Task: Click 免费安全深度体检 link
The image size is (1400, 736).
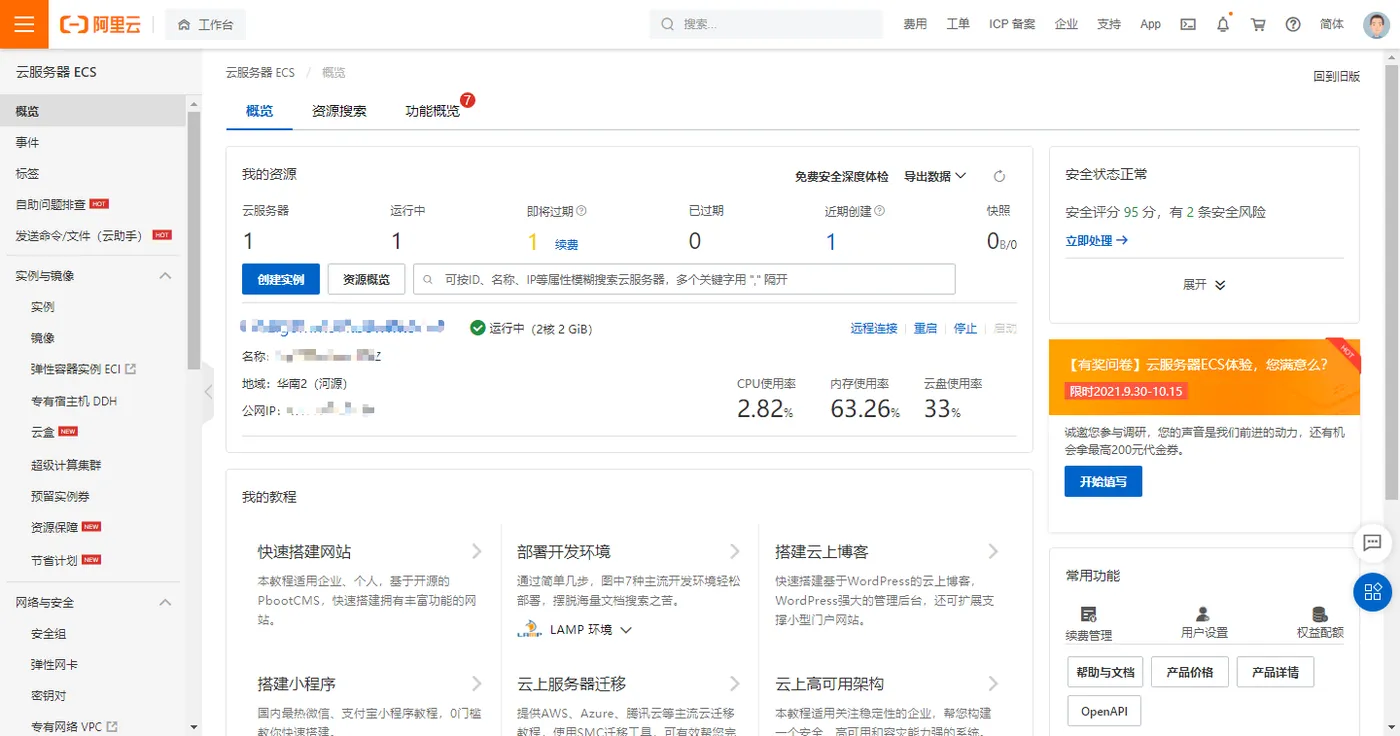Action: pyautogui.click(x=841, y=176)
